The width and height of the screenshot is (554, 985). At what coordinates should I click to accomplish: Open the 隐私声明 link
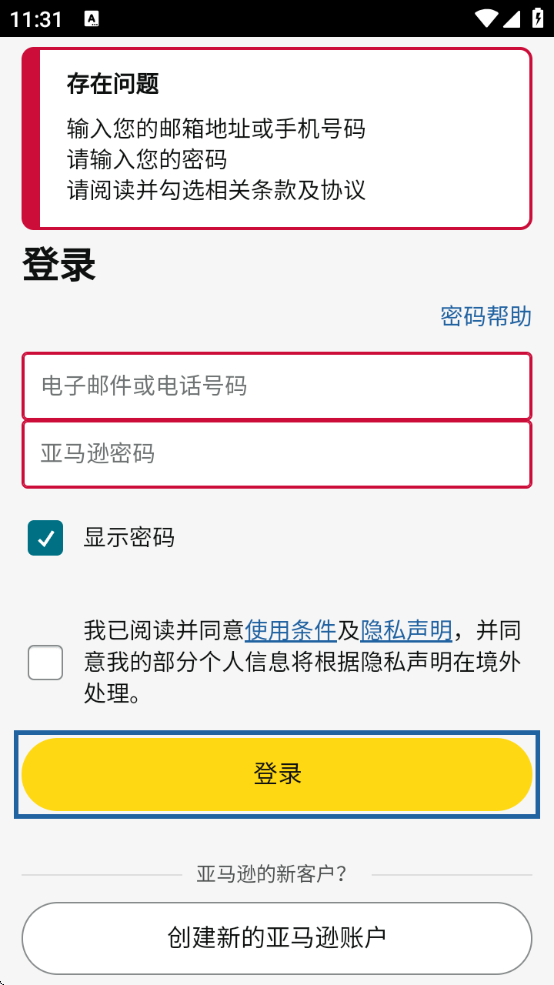coord(406,630)
